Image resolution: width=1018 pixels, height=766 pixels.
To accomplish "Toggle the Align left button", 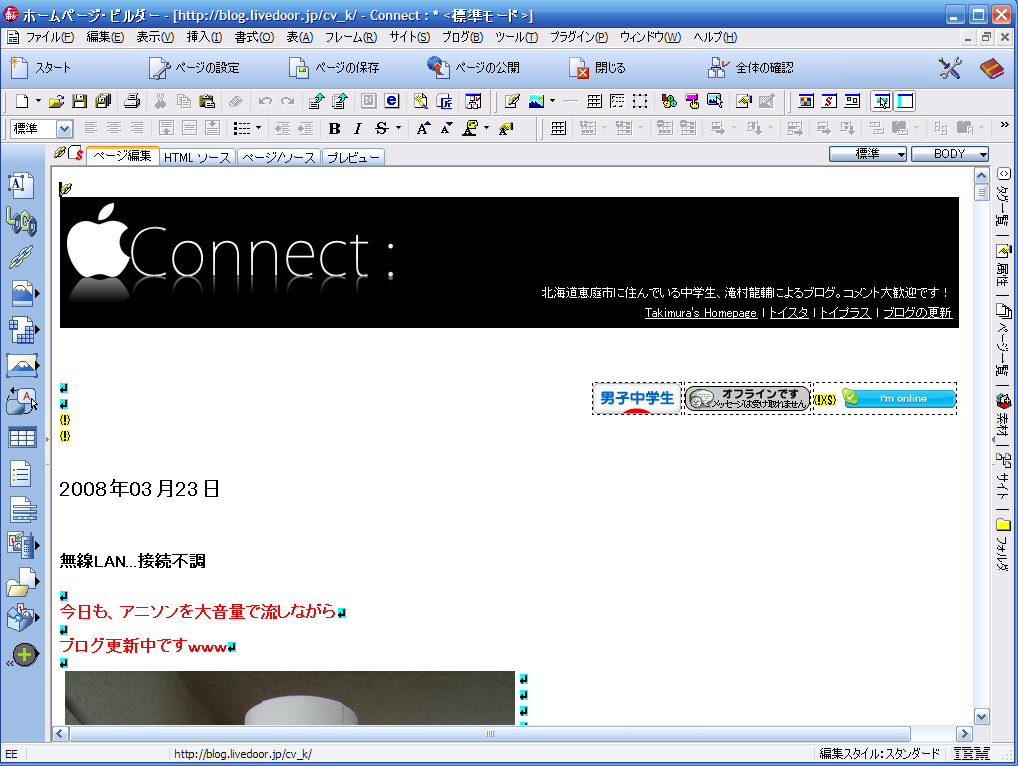I will tap(90, 129).
